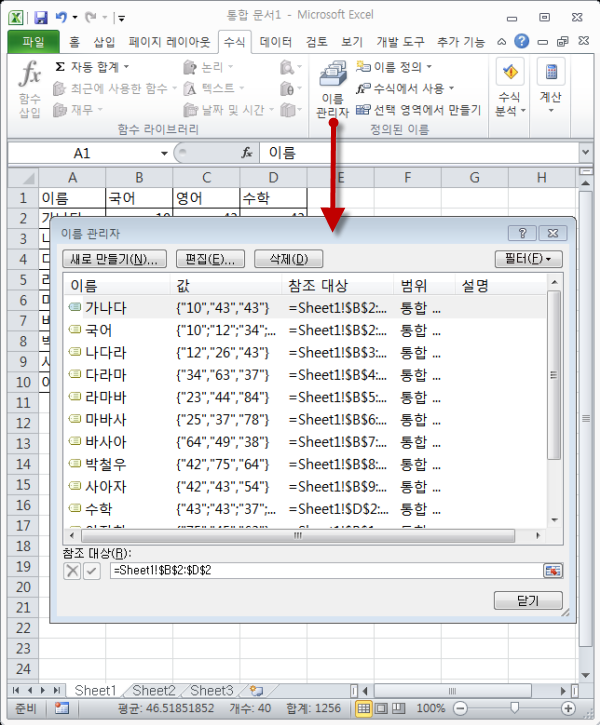Screen dimensions: 600x725
Task: Open Recently Used functions (최근에 사용한 함수)
Action: 114,88
